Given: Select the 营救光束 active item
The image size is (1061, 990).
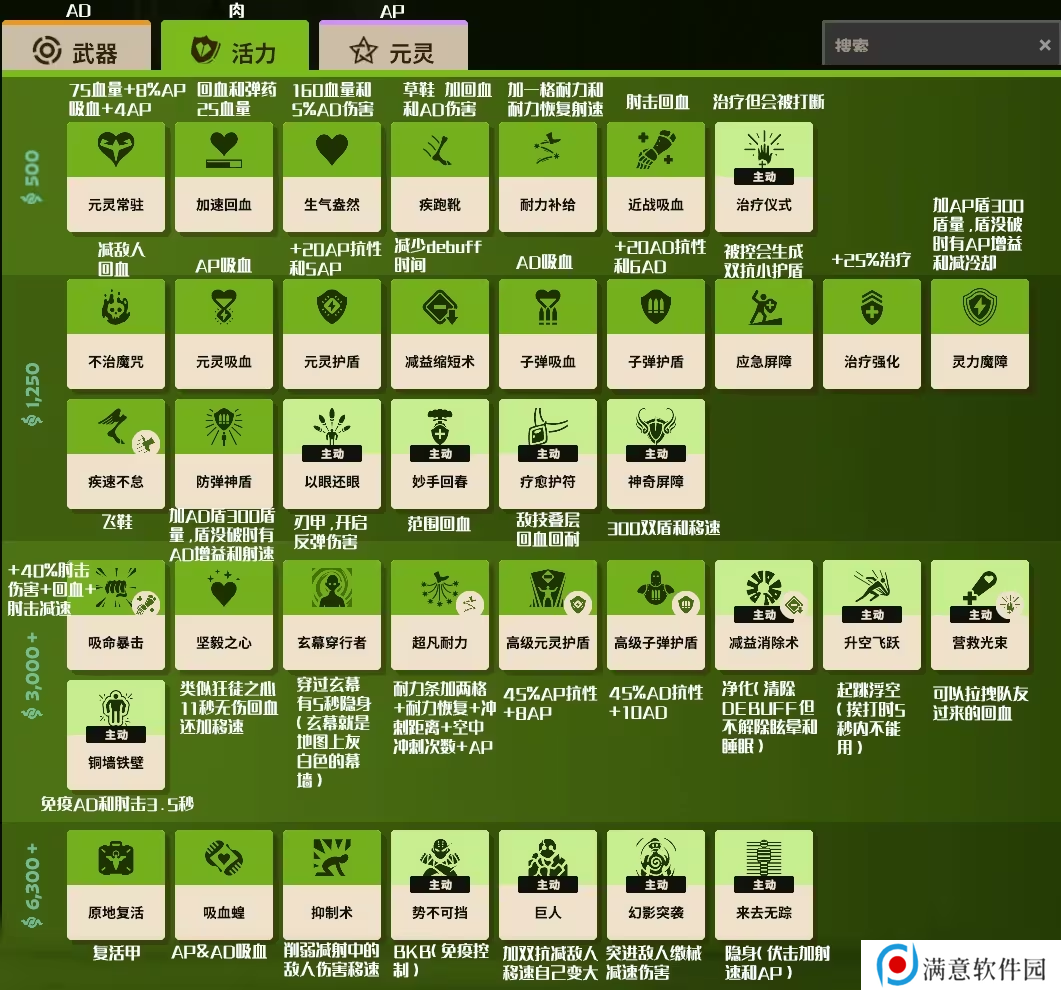Looking at the screenshot, I should [980, 615].
